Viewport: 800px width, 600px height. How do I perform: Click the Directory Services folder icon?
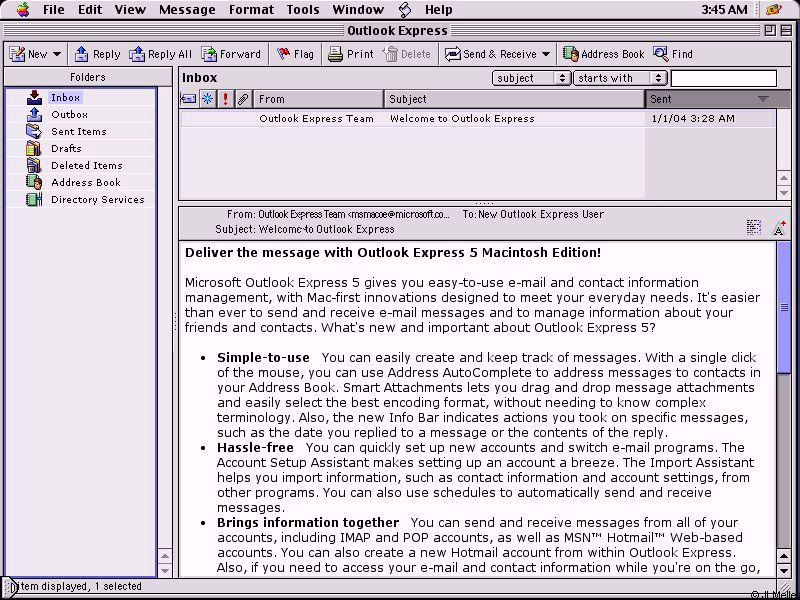(34, 199)
